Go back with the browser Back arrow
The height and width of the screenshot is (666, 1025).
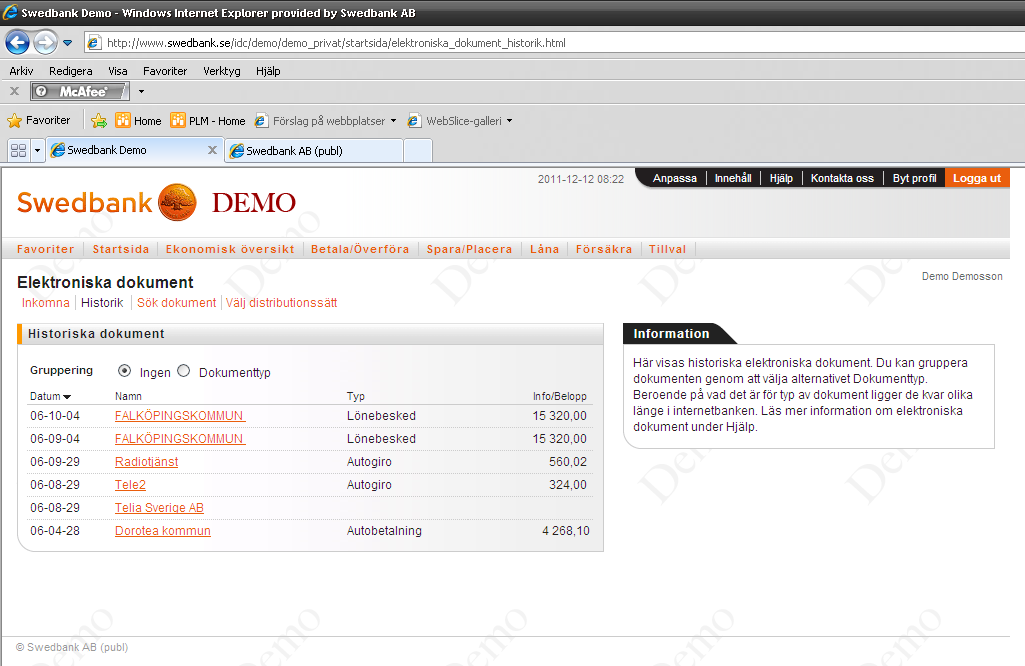point(18,43)
